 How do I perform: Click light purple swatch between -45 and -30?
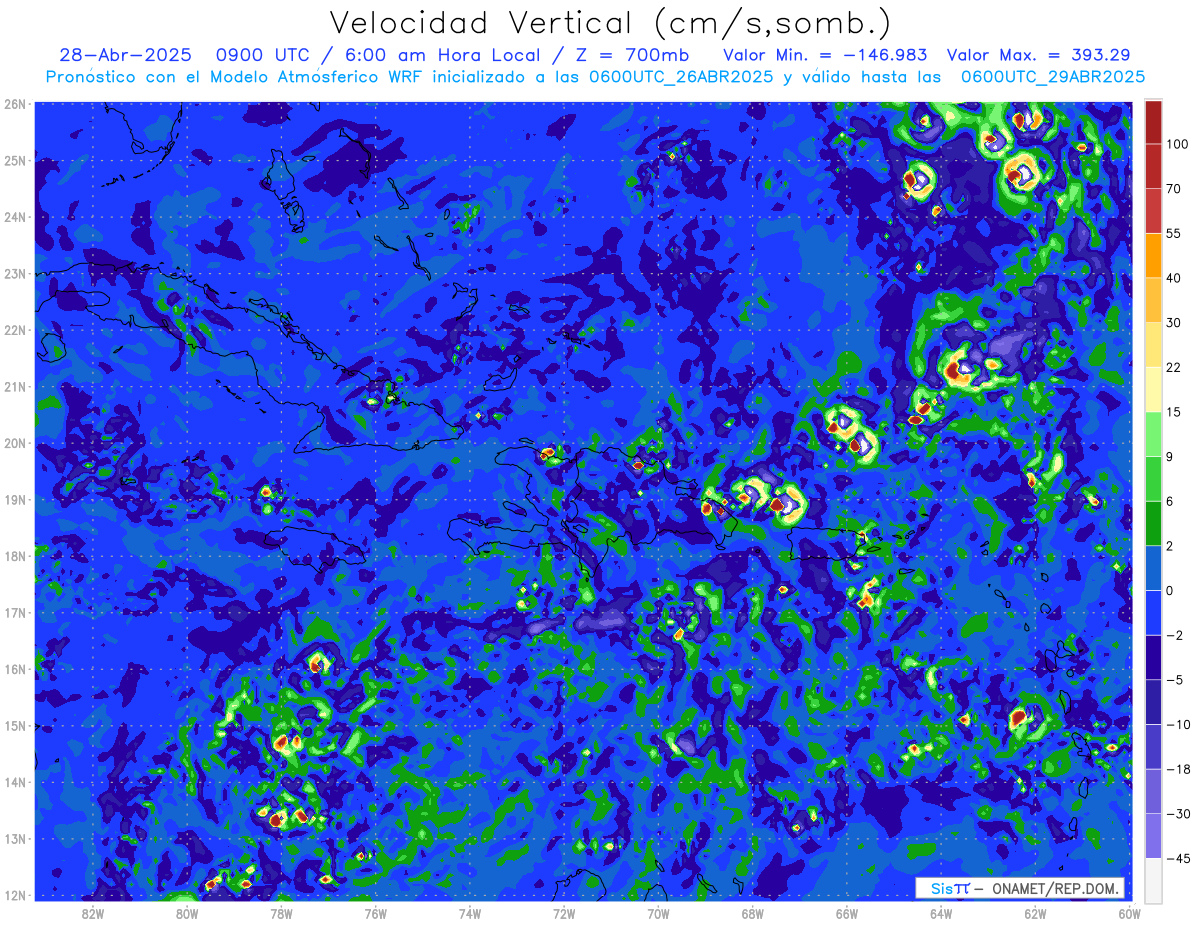(1153, 834)
